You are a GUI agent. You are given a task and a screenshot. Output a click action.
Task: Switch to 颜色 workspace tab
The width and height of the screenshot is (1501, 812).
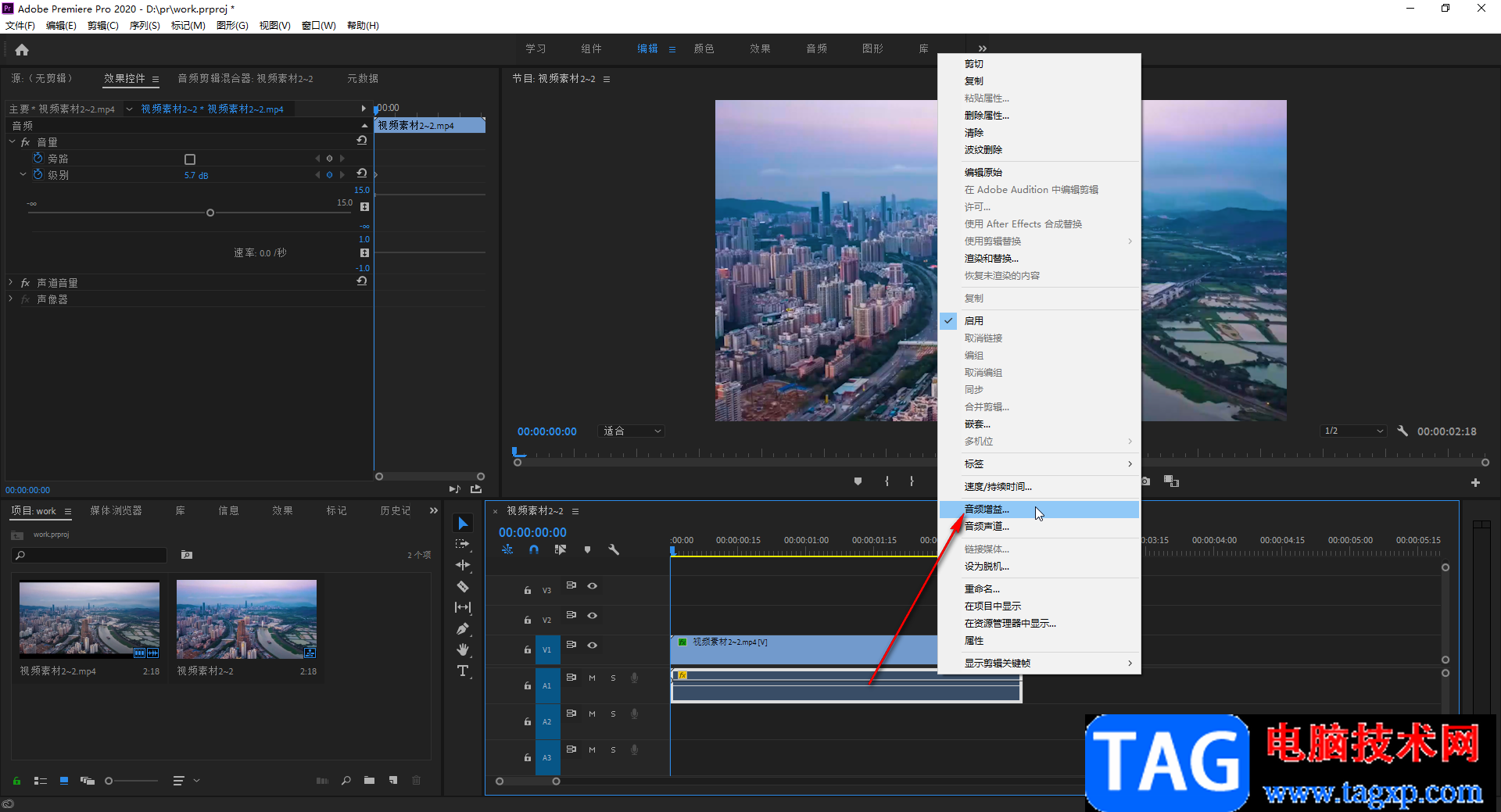704,48
